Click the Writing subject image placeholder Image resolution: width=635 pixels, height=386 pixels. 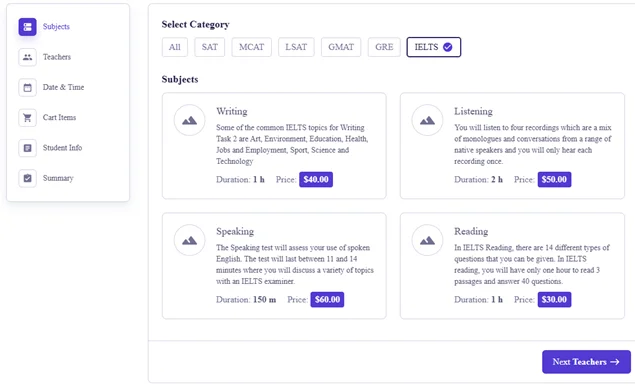[190, 120]
